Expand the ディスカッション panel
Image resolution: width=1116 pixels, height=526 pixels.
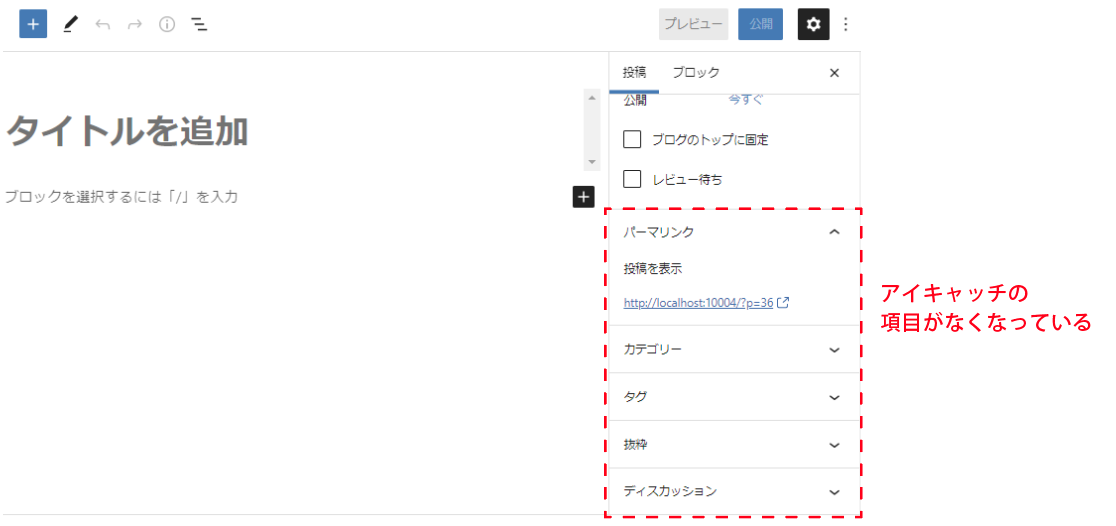[733, 491]
